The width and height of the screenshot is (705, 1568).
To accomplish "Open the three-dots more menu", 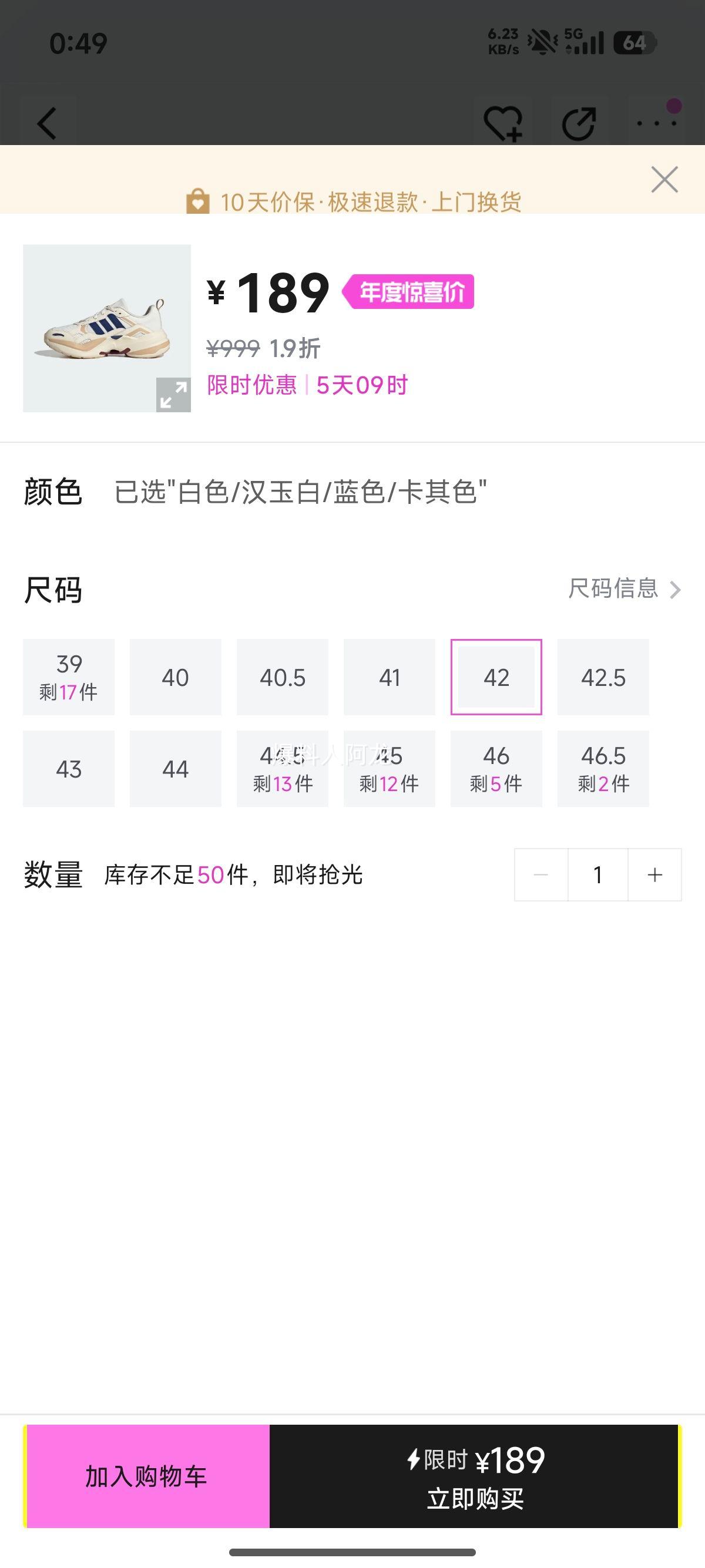I will click(x=656, y=123).
